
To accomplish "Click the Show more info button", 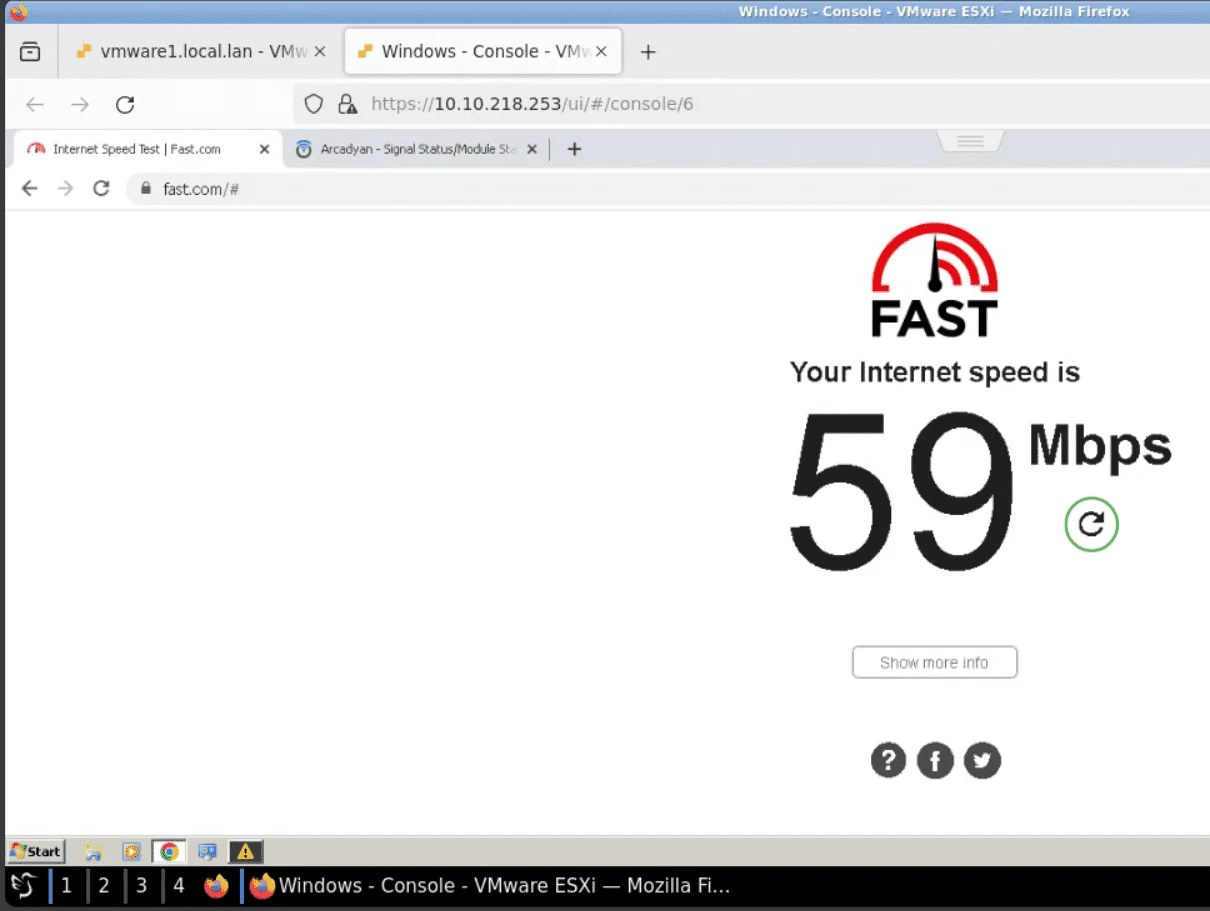I will pyautogui.click(x=934, y=662).
